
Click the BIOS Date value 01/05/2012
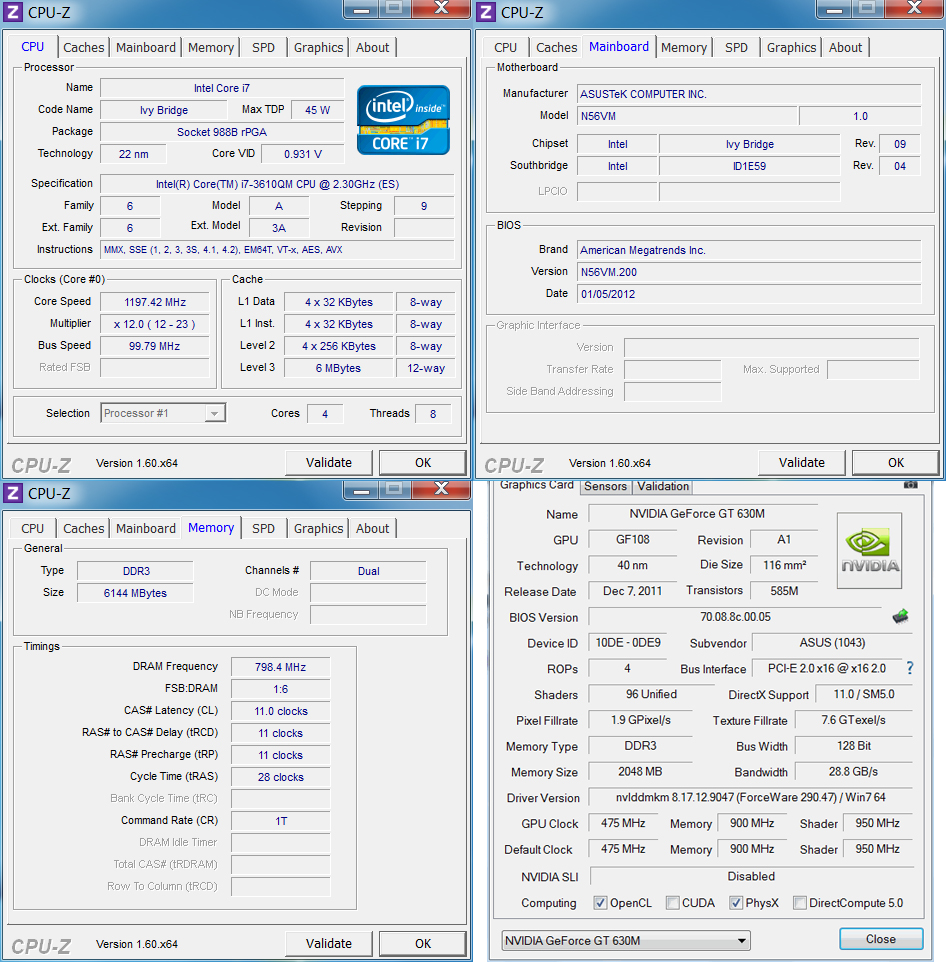pos(749,294)
